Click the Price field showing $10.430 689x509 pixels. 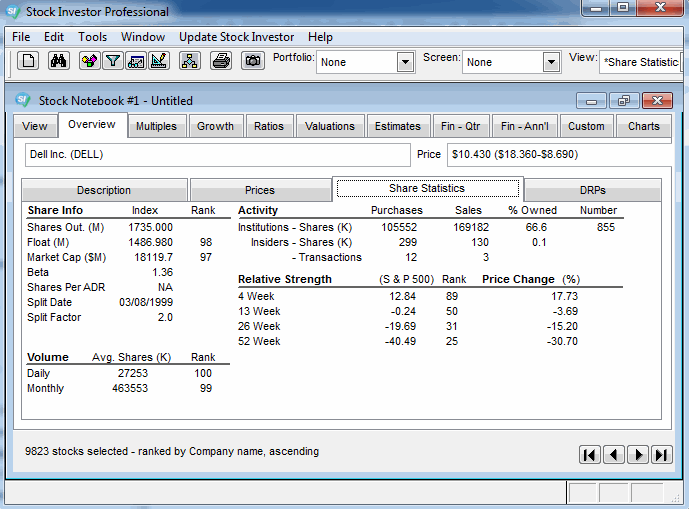click(x=559, y=155)
